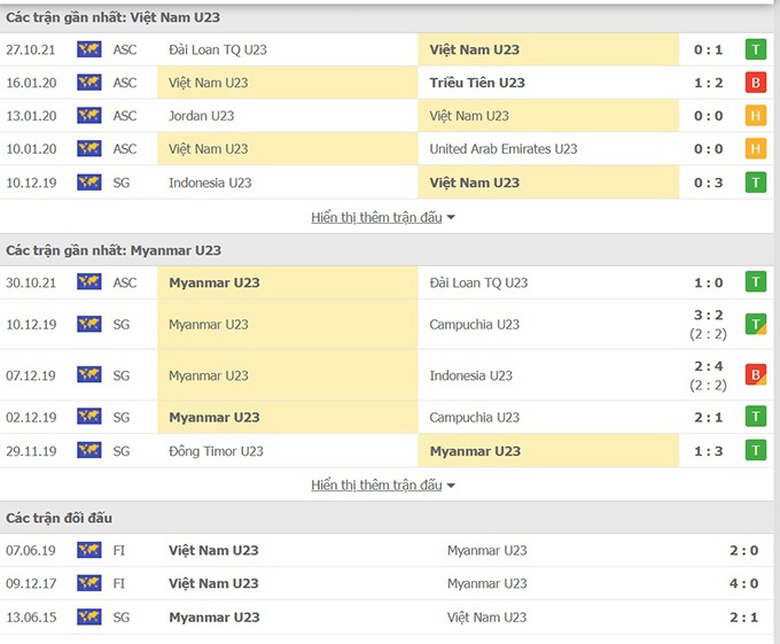Click the red B badge for the Triều Tiên match

[755, 82]
